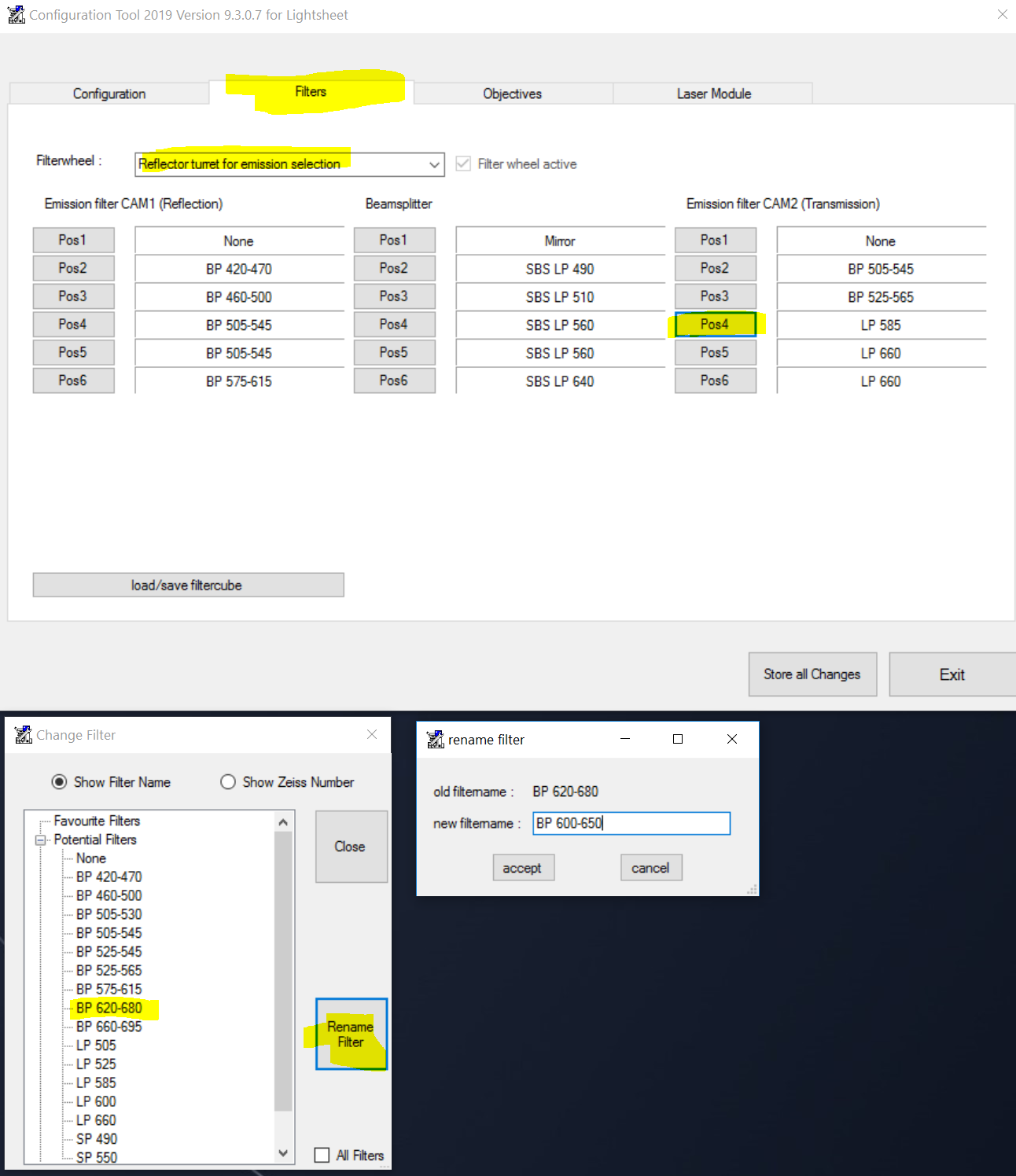Screen dimensions: 1016x1176
Task: Close the Change Filter window
Action: point(372,734)
